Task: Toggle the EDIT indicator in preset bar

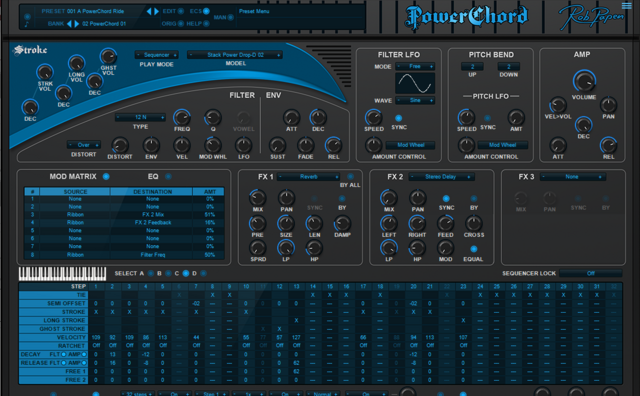Action: pos(180,11)
